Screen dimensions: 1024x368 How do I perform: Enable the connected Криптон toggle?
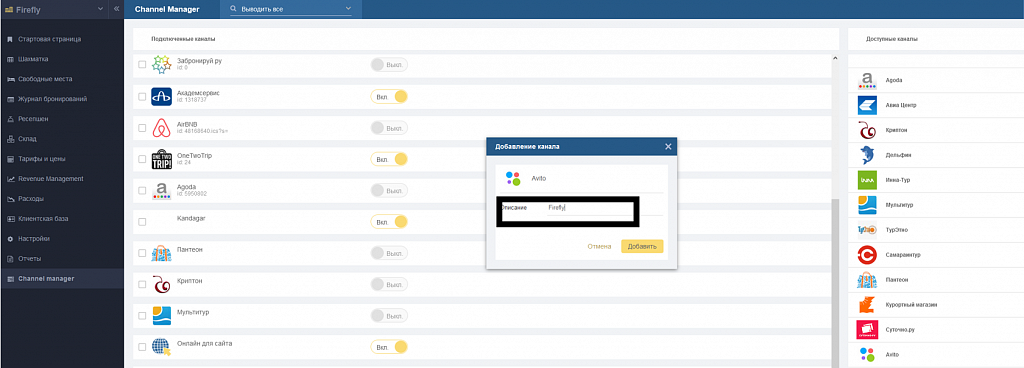[389, 284]
